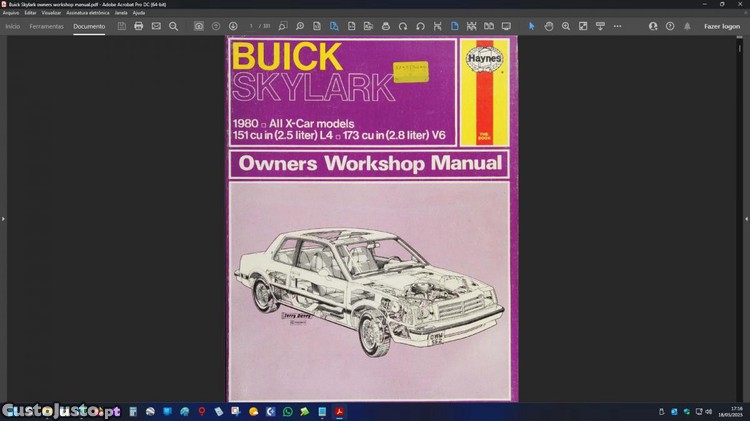Screen dimensions: 750x421
Task: Click the zoom in magnifier icon
Action: (566, 26)
